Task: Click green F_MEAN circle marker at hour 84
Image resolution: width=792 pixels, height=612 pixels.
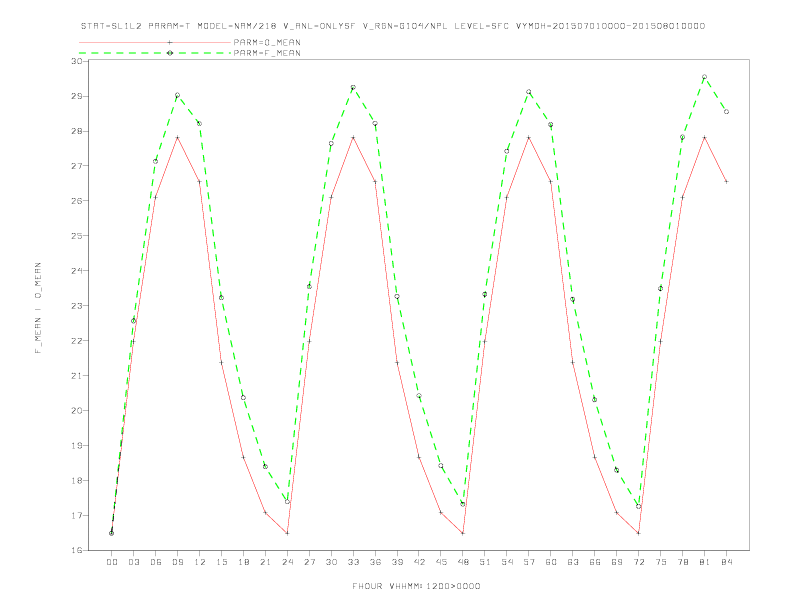Action: pyautogui.click(x=726, y=112)
